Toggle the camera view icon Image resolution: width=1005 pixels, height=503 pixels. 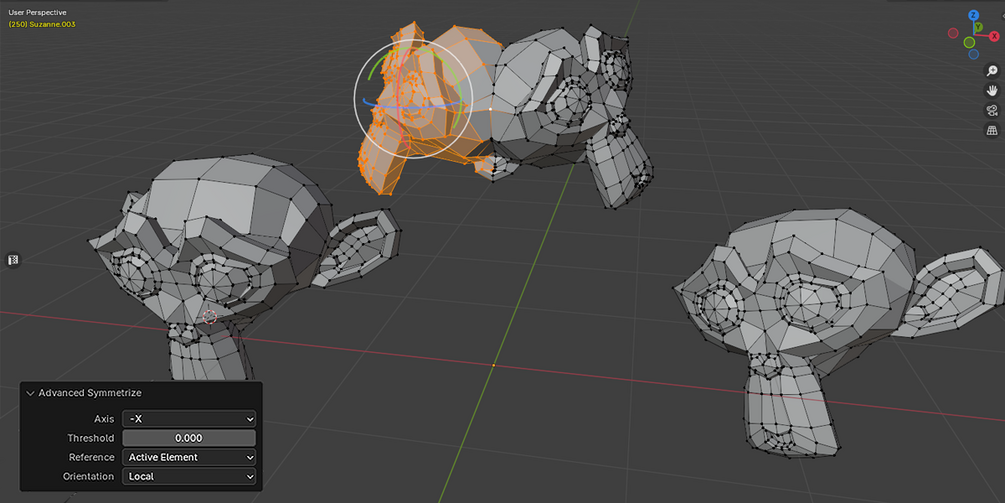pos(992,111)
